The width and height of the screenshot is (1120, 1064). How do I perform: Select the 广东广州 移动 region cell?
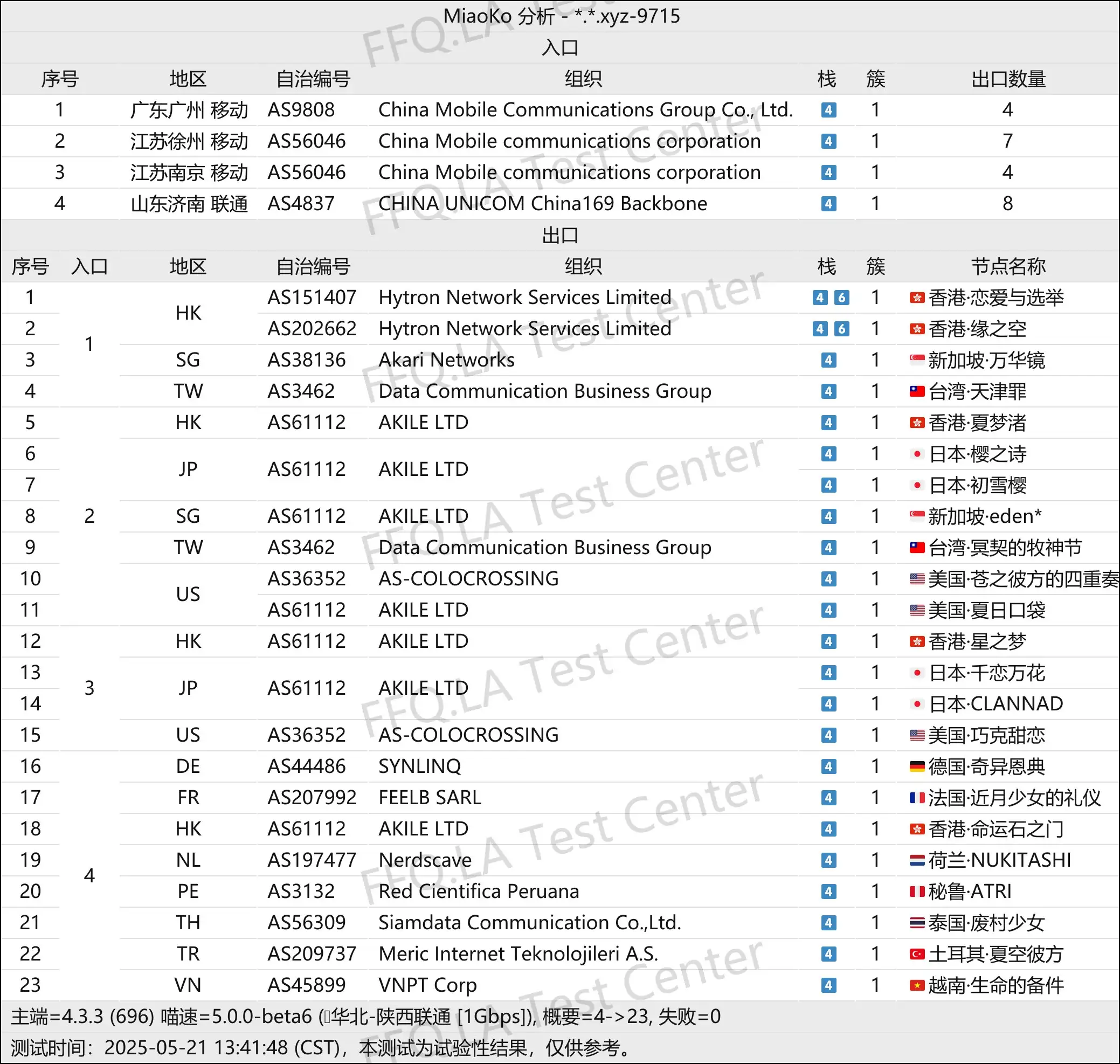pos(189,110)
